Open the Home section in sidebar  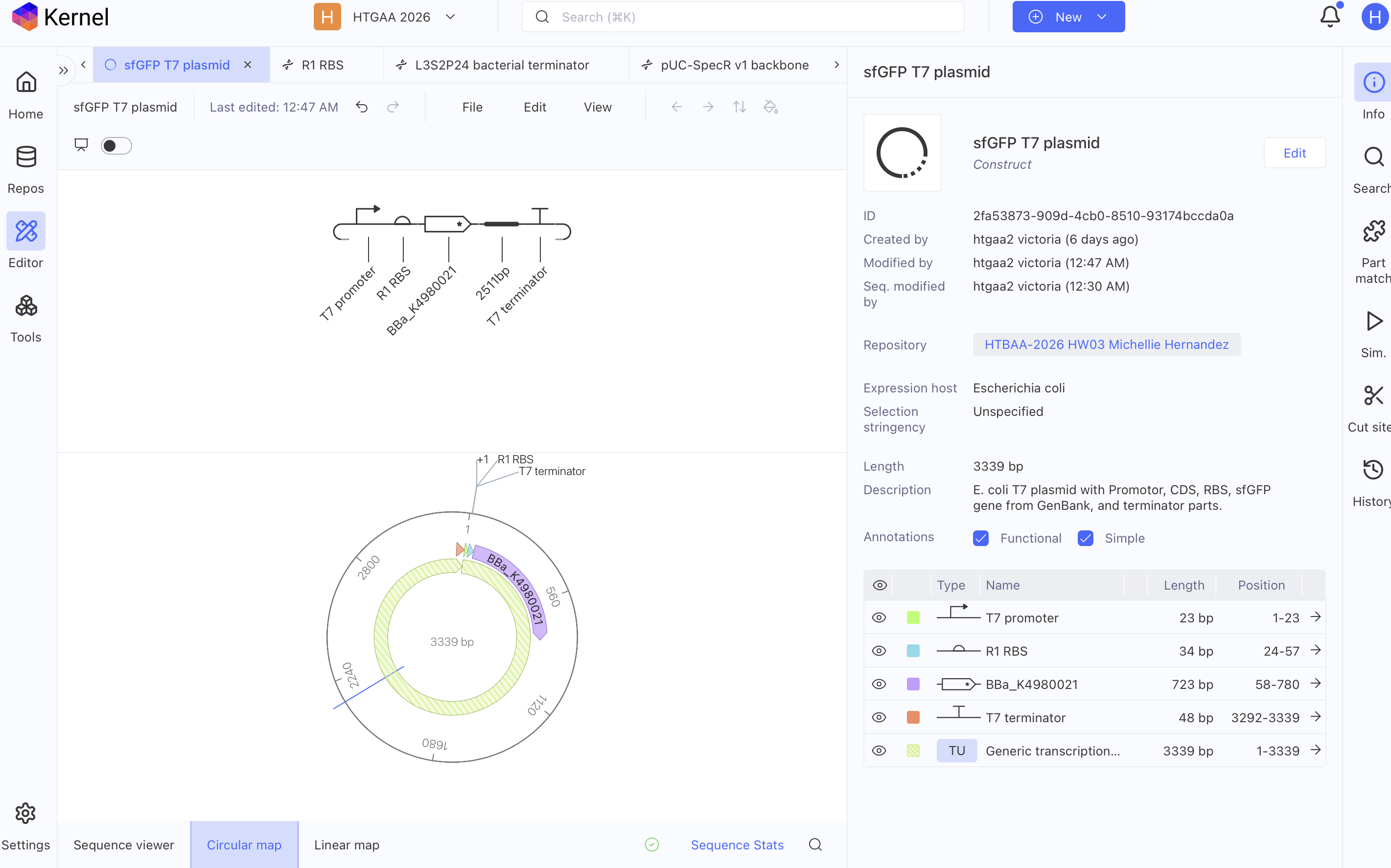click(26, 95)
